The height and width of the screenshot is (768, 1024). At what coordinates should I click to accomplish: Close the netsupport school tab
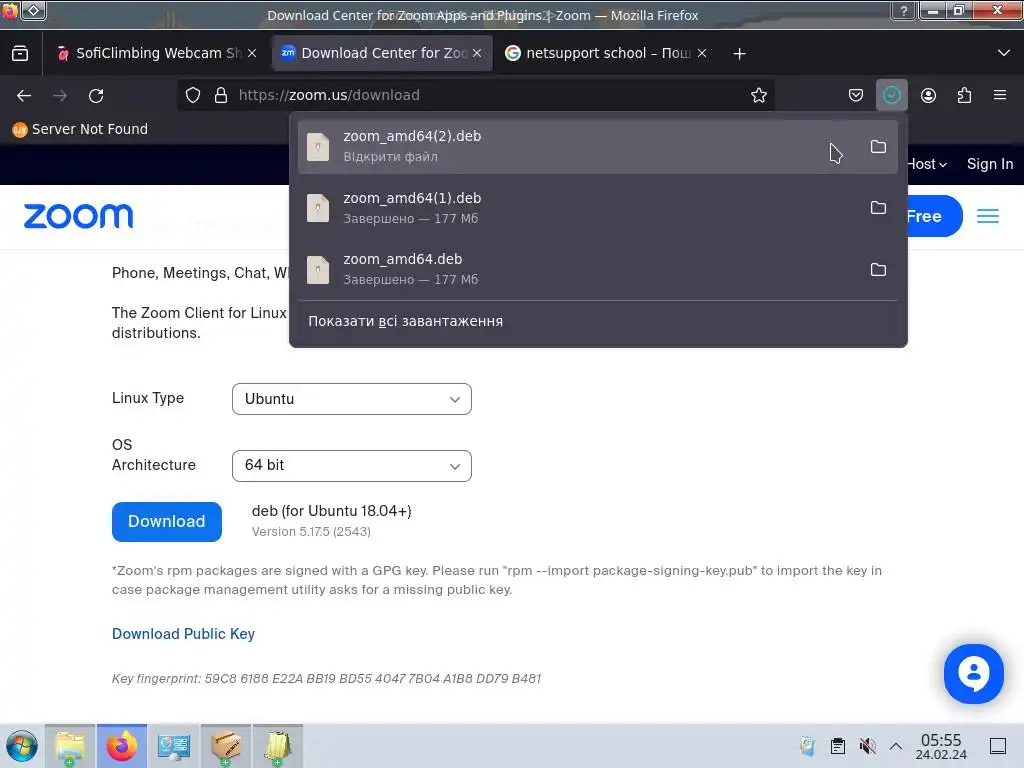pos(701,53)
